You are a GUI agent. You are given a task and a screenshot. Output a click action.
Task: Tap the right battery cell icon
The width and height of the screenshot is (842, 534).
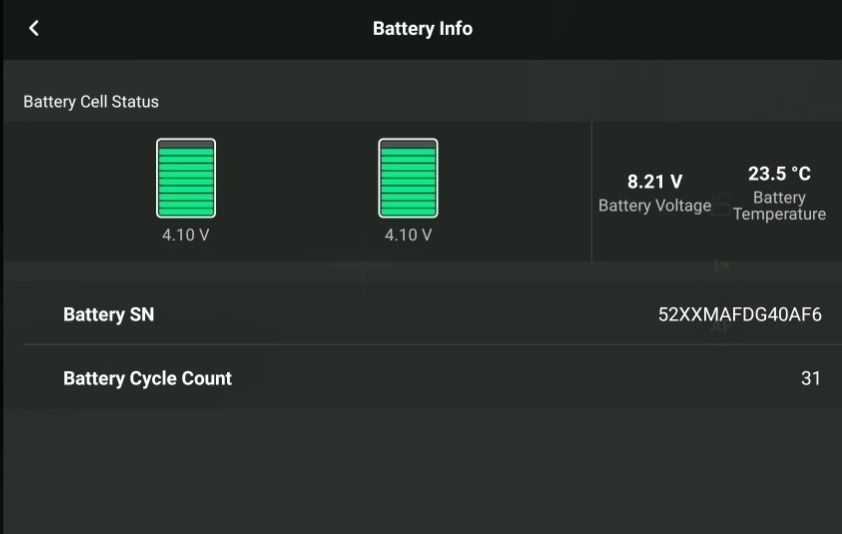408,178
